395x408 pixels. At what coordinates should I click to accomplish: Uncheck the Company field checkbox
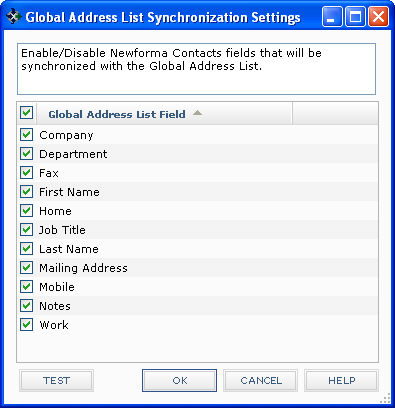point(26,135)
